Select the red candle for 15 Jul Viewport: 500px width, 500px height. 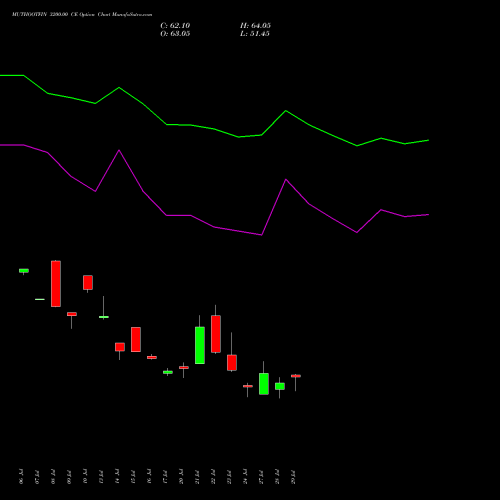(136, 339)
